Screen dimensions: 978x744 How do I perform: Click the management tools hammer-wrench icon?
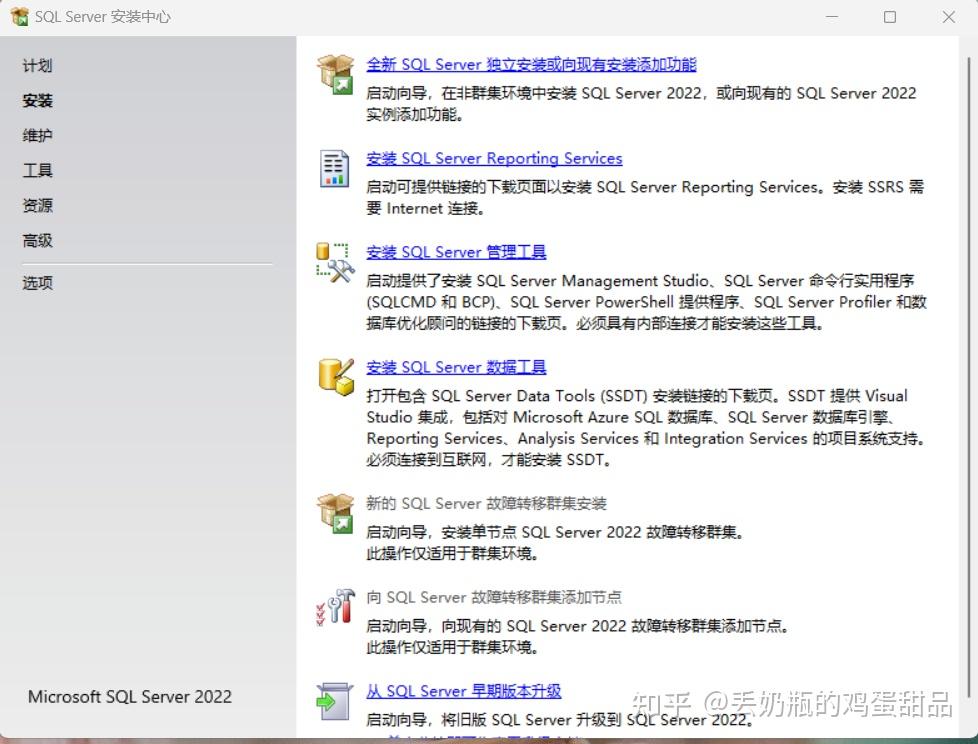[x=336, y=263]
